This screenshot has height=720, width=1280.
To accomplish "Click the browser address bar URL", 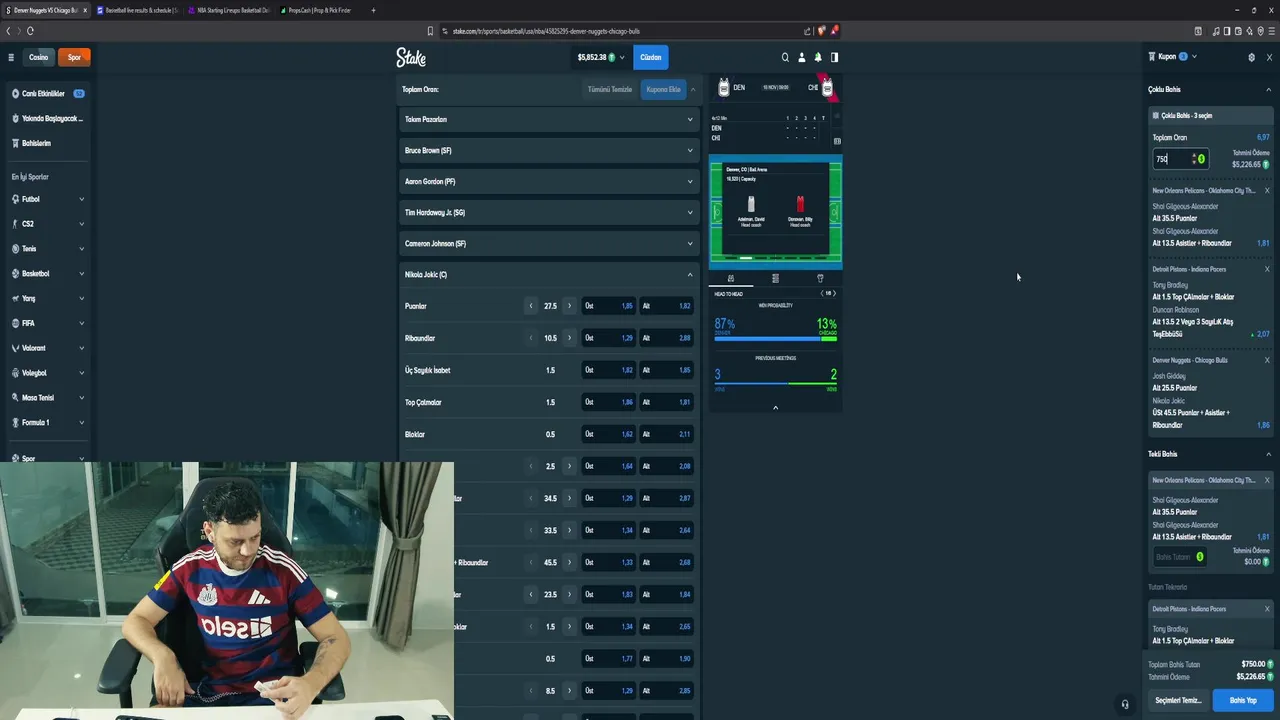I will [546, 31].
